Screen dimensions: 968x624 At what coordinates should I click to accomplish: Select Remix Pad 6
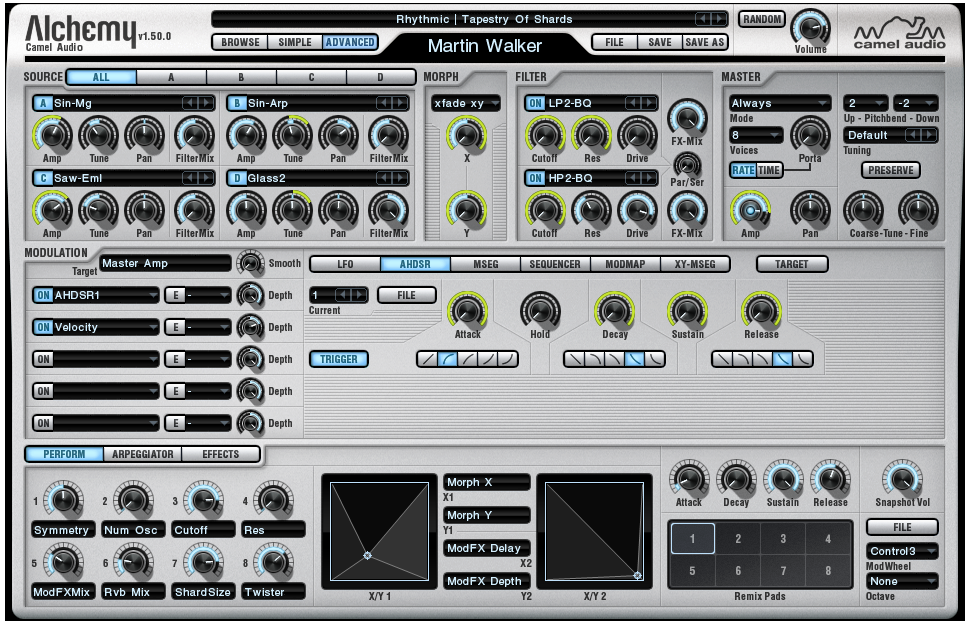click(x=738, y=571)
